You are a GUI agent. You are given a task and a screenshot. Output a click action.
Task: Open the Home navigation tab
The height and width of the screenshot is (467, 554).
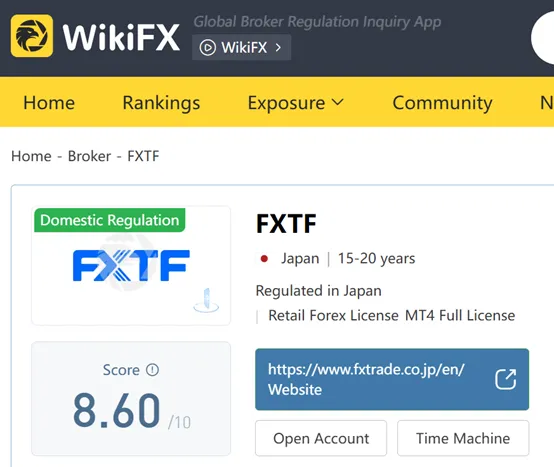pos(49,103)
